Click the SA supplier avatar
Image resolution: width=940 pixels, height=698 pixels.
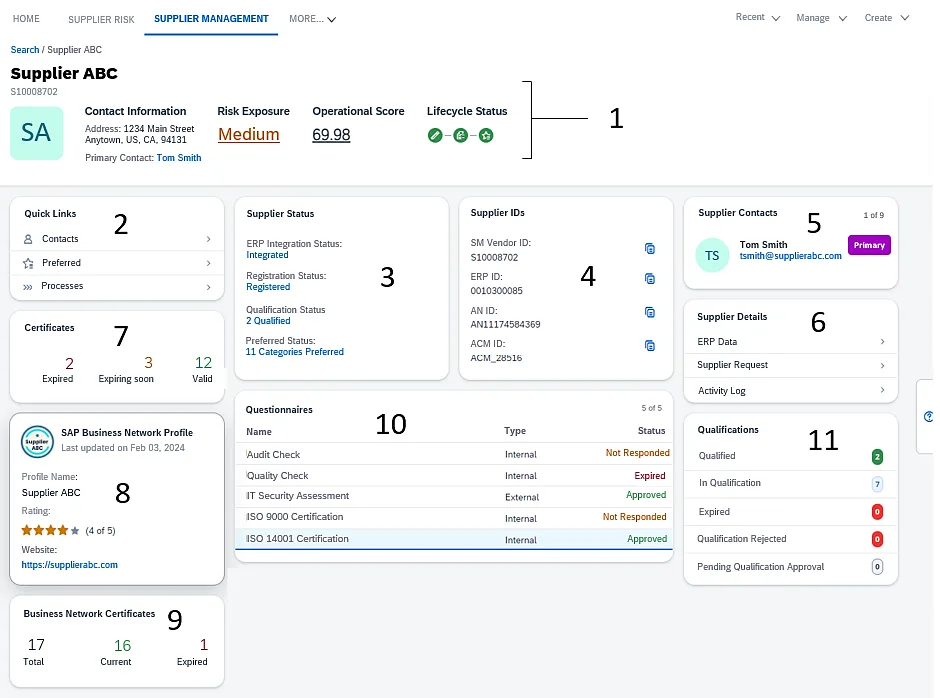tap(37, 133)
